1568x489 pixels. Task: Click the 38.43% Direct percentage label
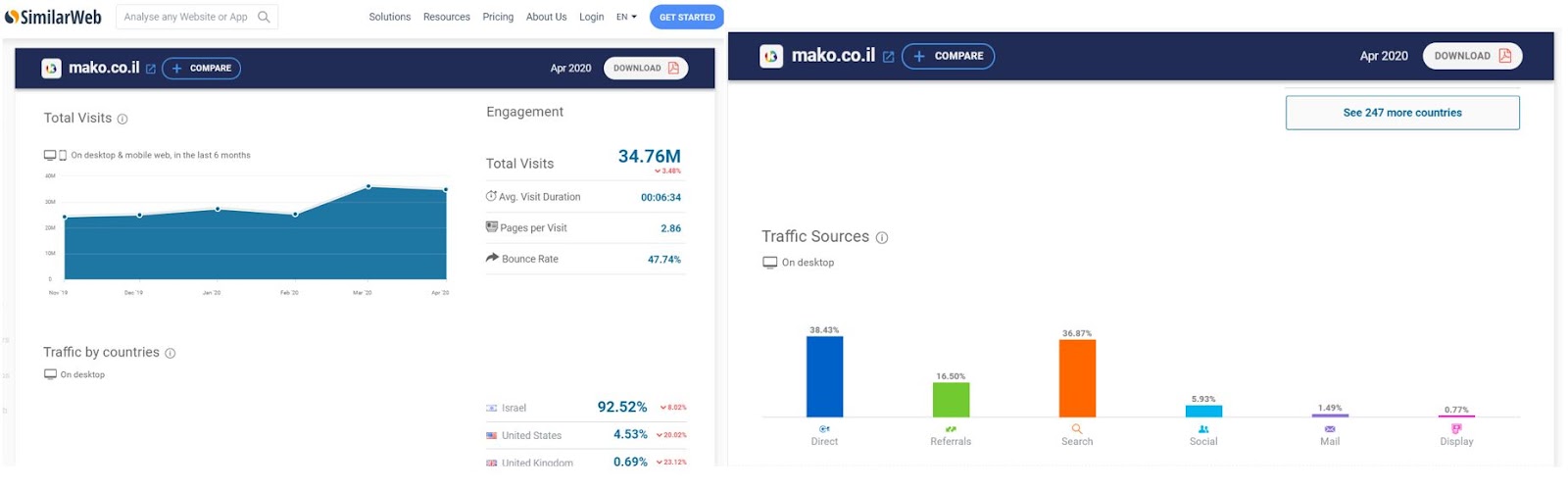(824, 330)
